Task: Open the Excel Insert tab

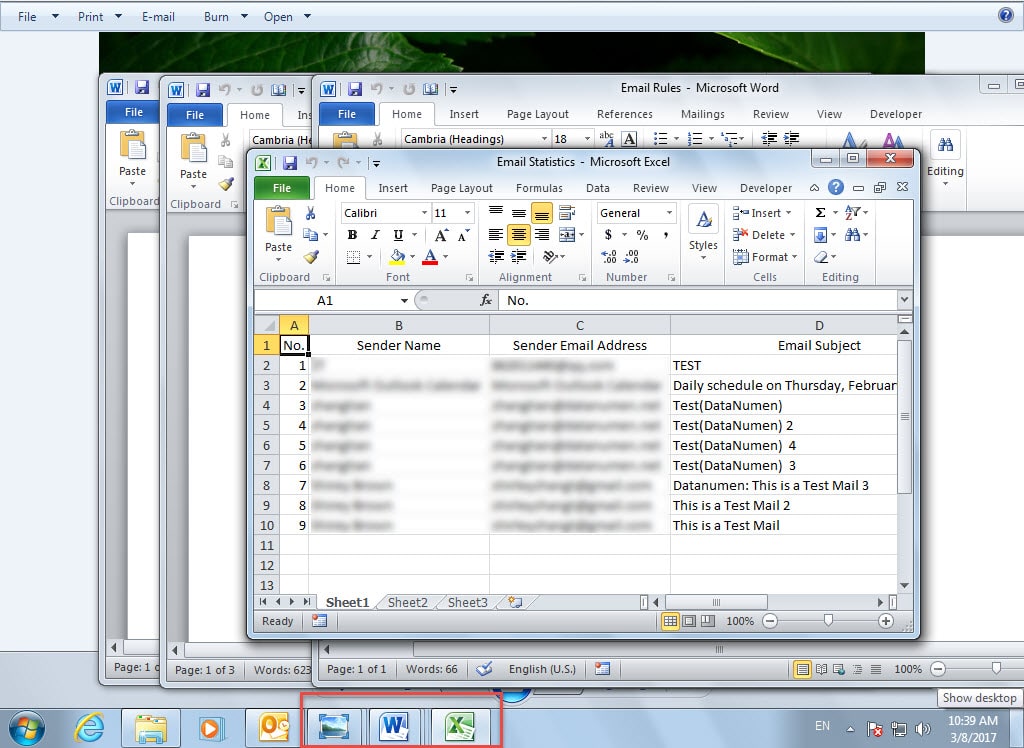Action: tap(392, 188)
